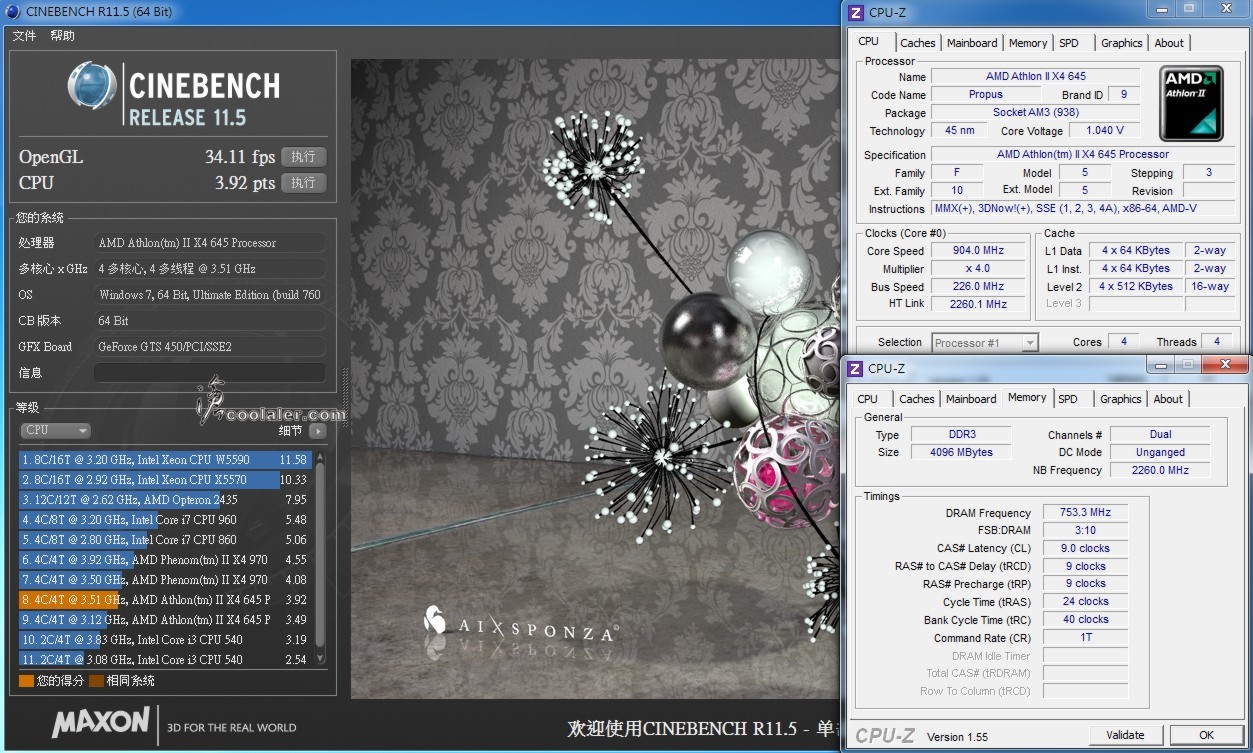Image resolution: width=1253 pixels, height=753 pixels.
Task: Open the CPU ranking type dropdown under 等级
Action: click(55, 431)
